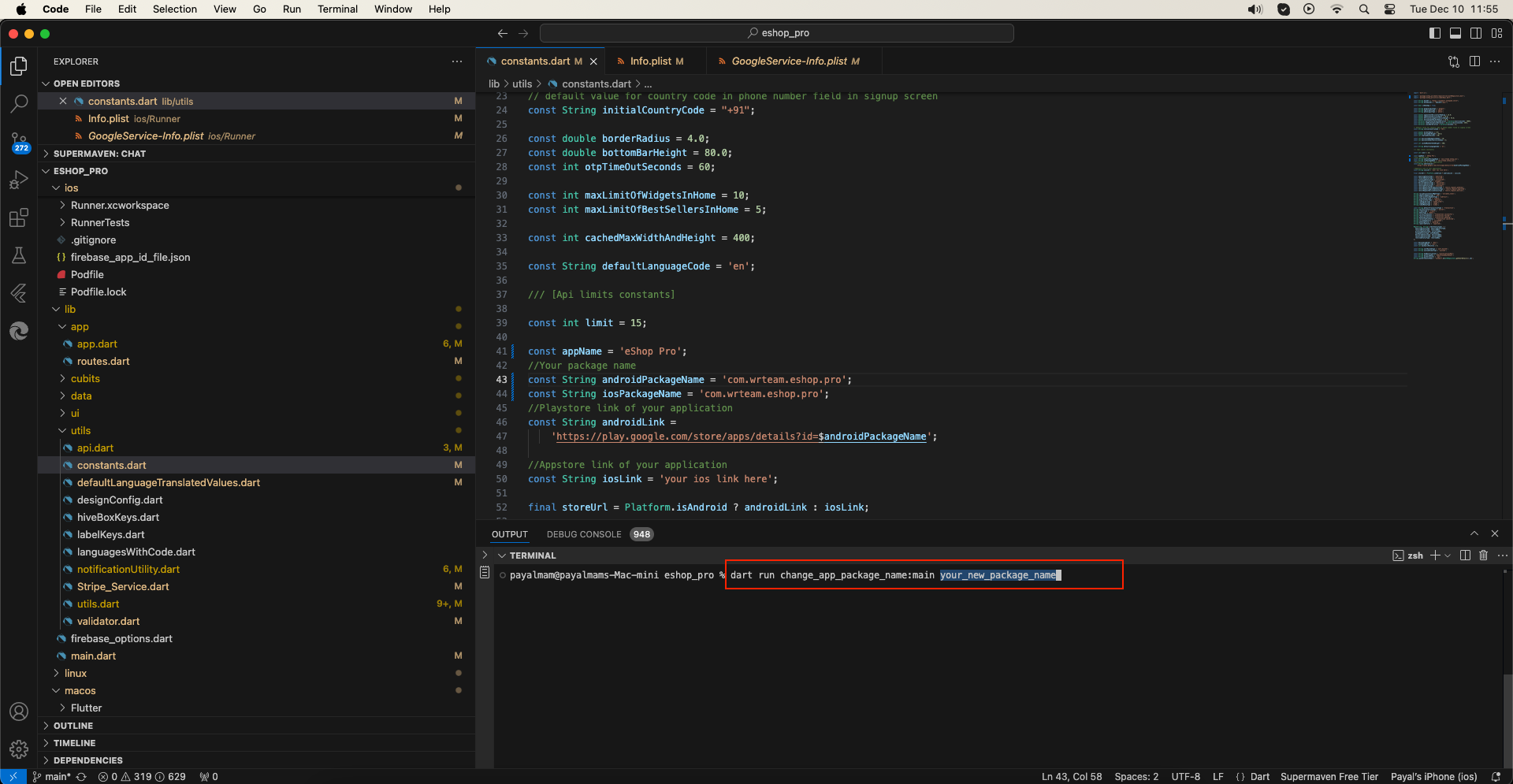Open the macOS Control Center icon

[1389, 9]
